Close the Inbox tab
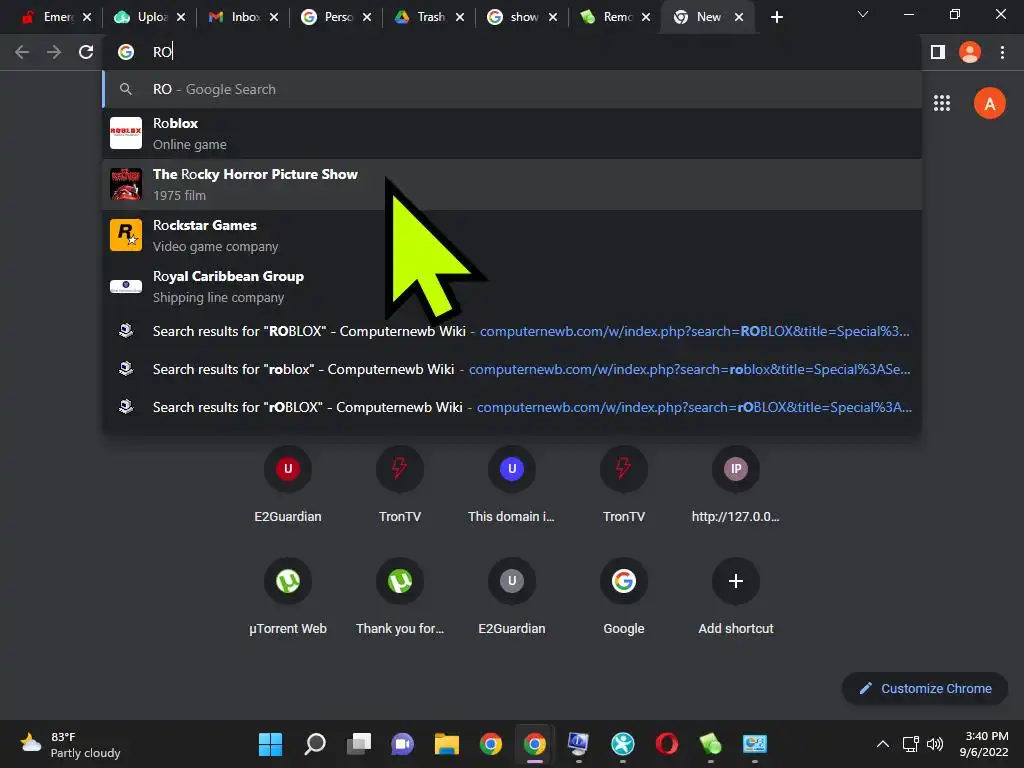Screen dimensions: 1024x768 [x=274, y=17]
